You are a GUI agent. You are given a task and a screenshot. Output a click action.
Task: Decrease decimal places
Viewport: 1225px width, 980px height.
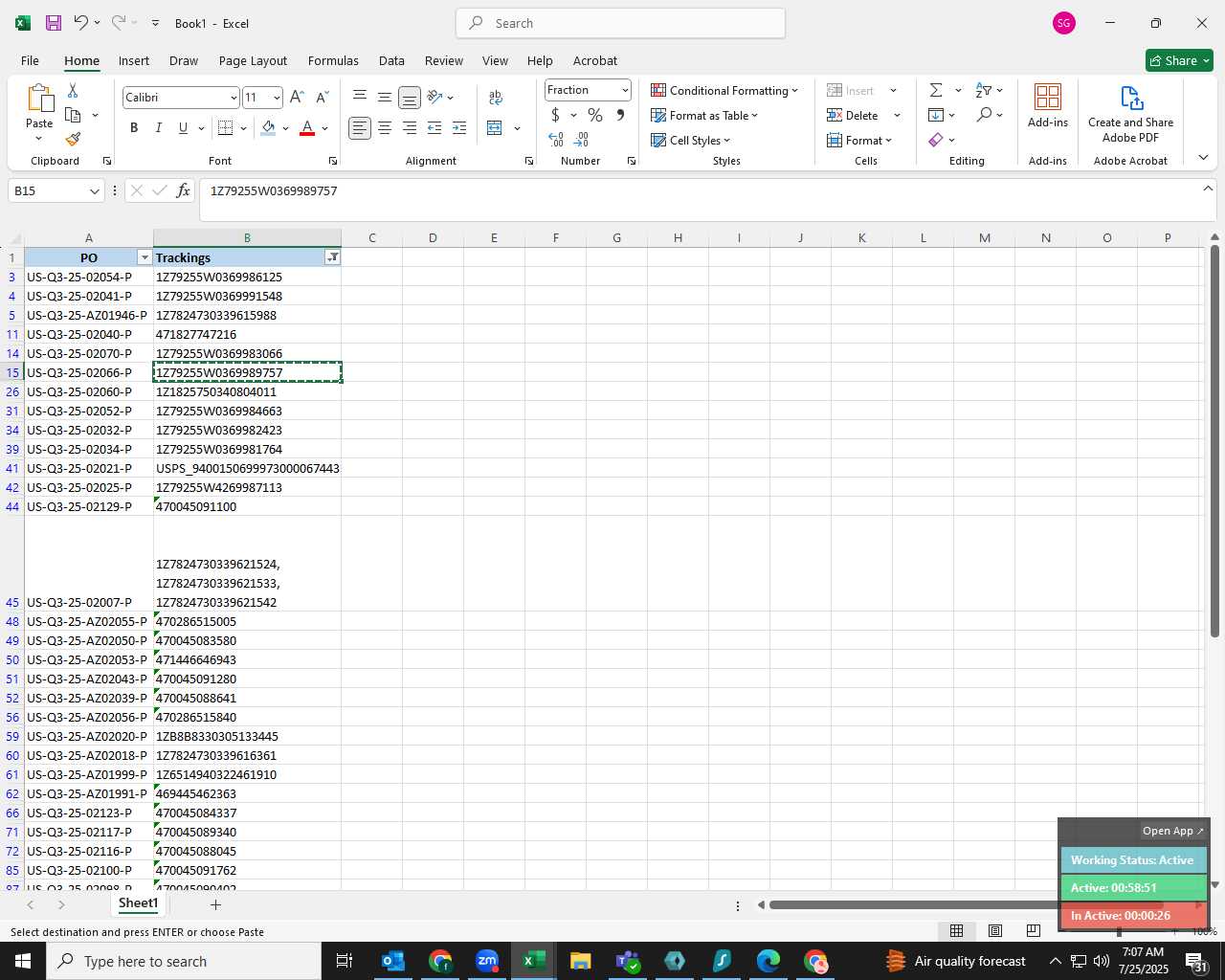click(581, 140)
